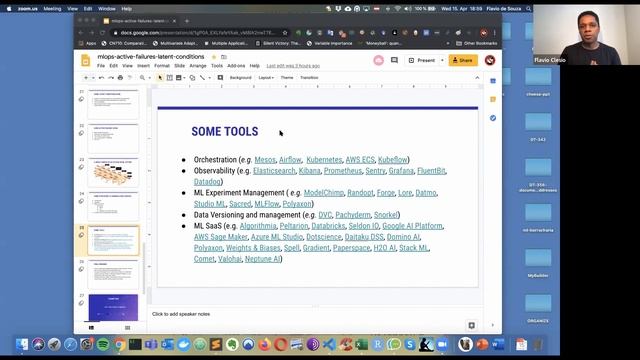Open the File menu in Slides

pos(101,66)
